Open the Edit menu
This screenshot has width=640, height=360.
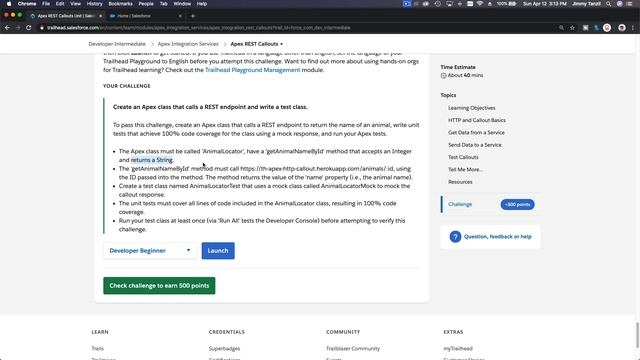60,4
